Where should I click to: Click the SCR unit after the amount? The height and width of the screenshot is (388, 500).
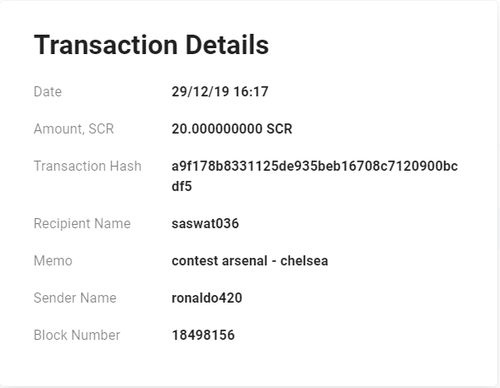click(279, 129)
